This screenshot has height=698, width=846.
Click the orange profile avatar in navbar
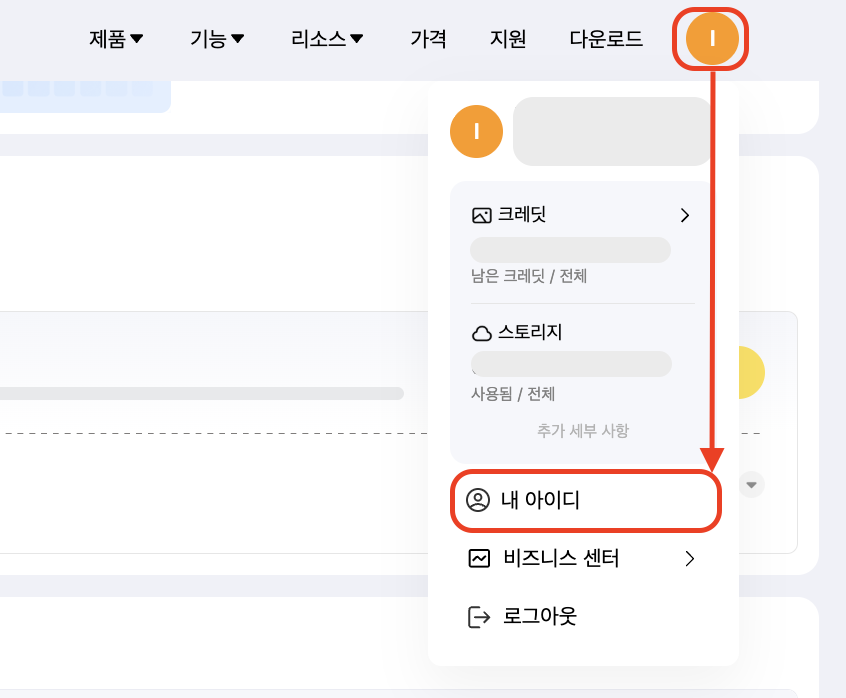point(712,39)
